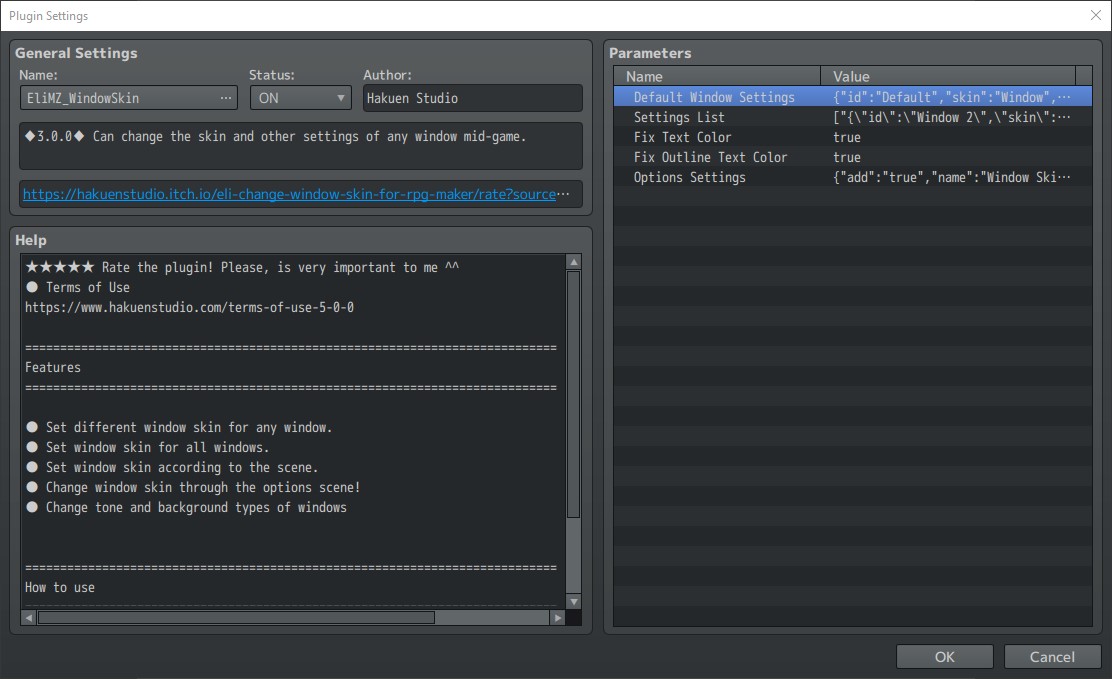Viewport: 1112px width, 679px height.
Task: Select the Settings List parameter row
Action: [679, 117]
